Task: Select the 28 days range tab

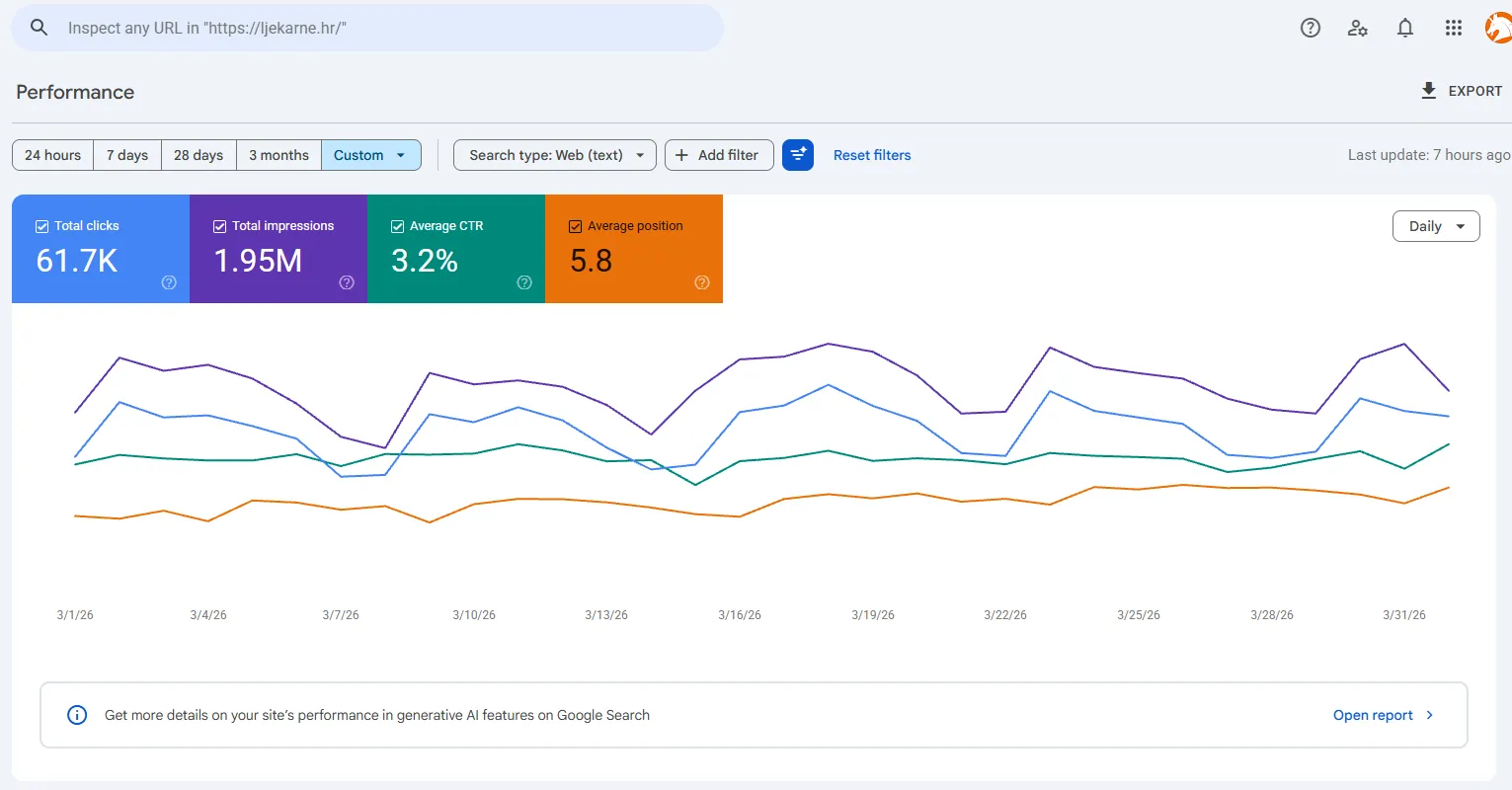Action: 199,155
